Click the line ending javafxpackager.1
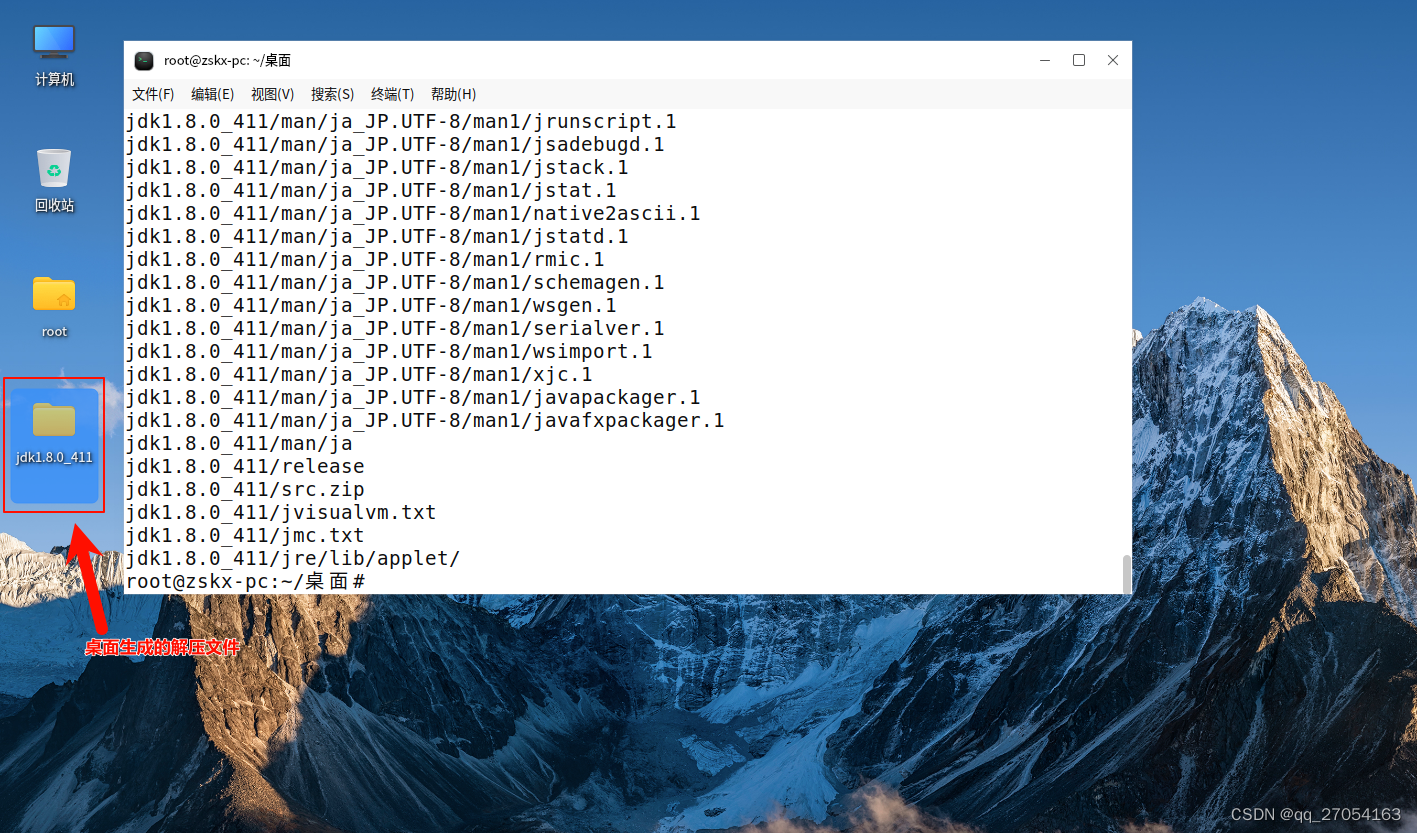 click(x=425, y=420)
